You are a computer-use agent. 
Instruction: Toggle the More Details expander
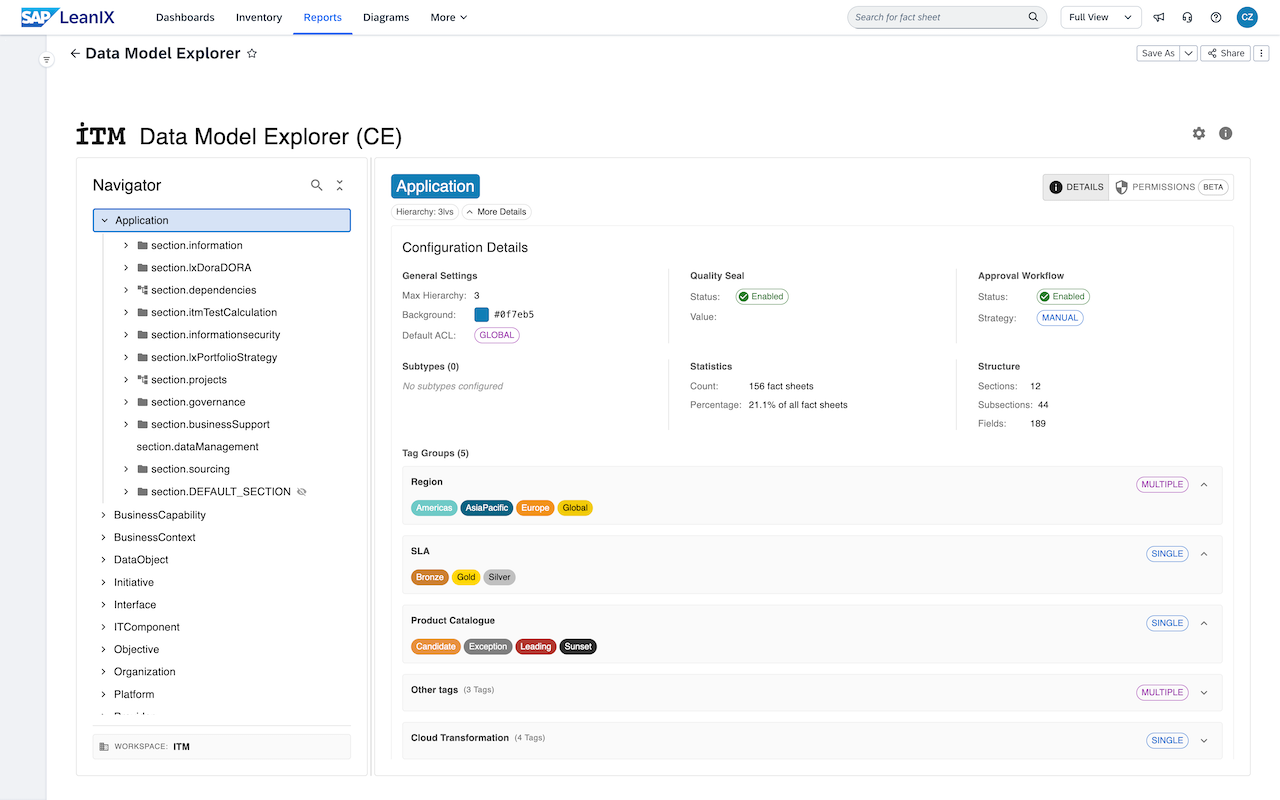[x=496, y=212]
